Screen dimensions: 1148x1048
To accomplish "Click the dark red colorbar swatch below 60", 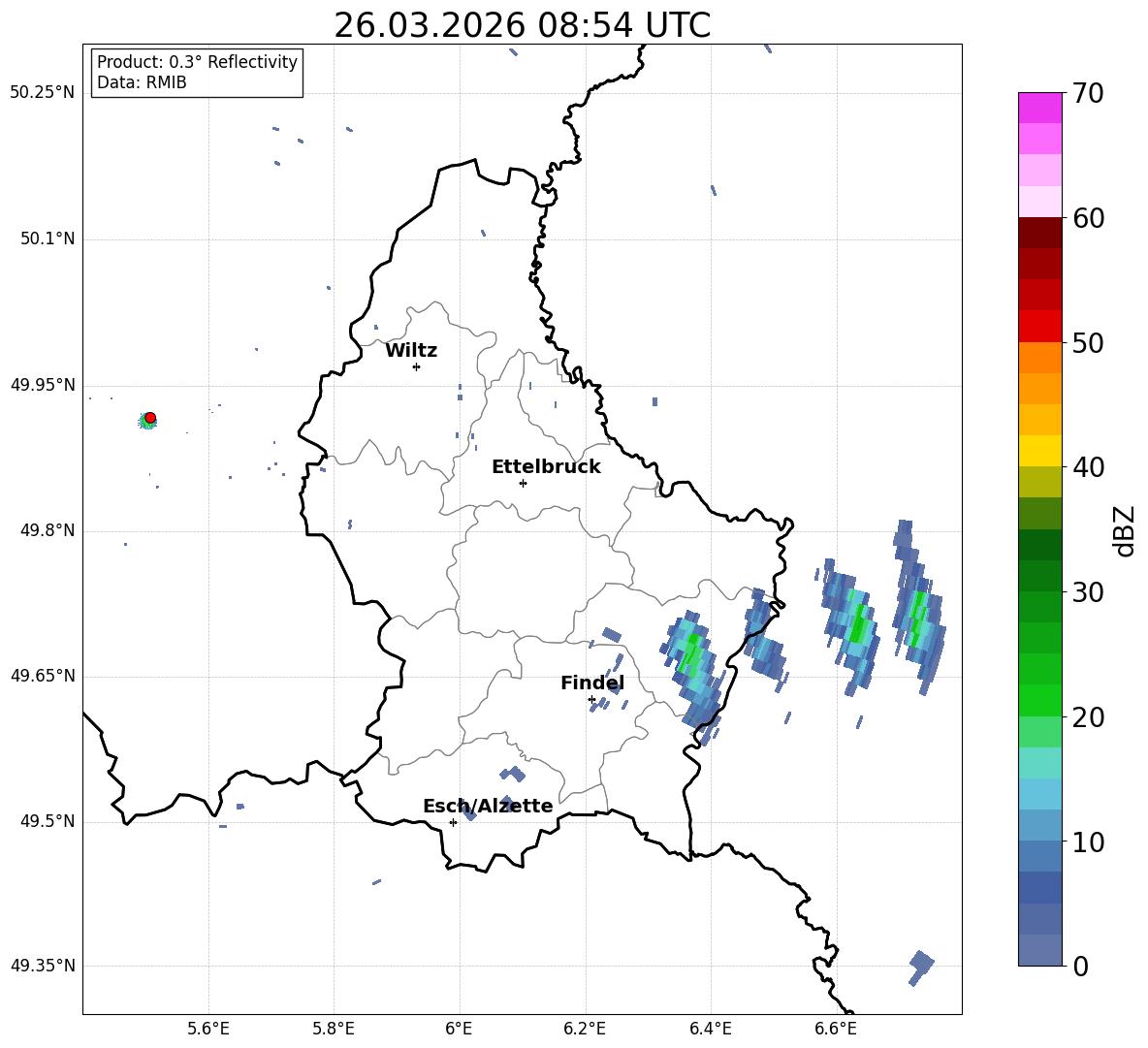I will point(1039,233).
